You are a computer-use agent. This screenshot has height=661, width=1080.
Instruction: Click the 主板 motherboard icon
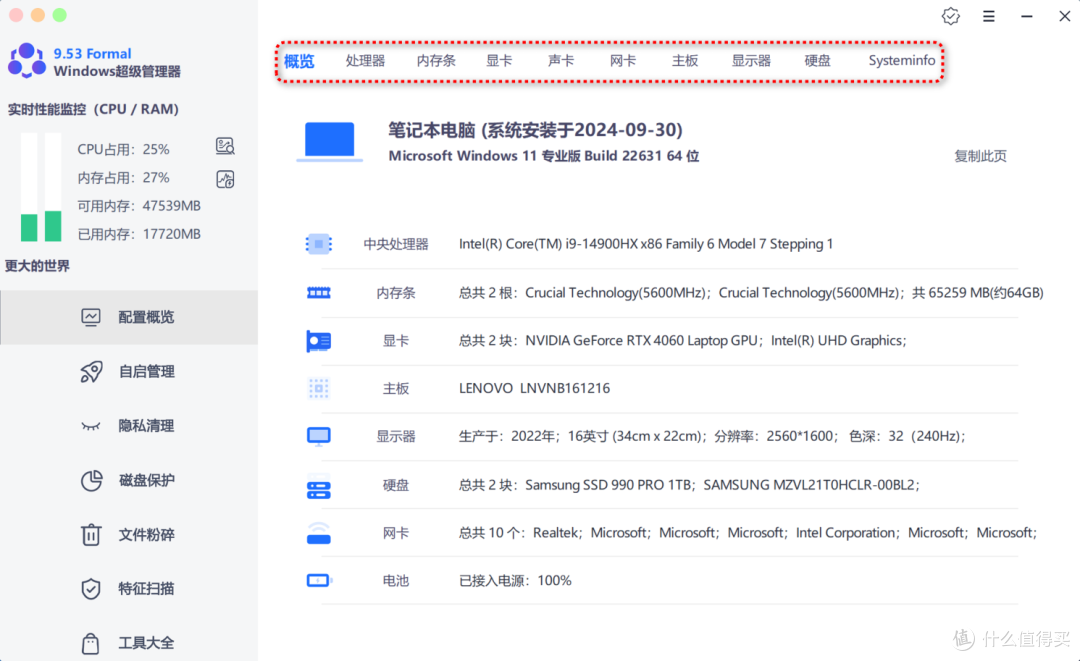click(x=318, y=388)
